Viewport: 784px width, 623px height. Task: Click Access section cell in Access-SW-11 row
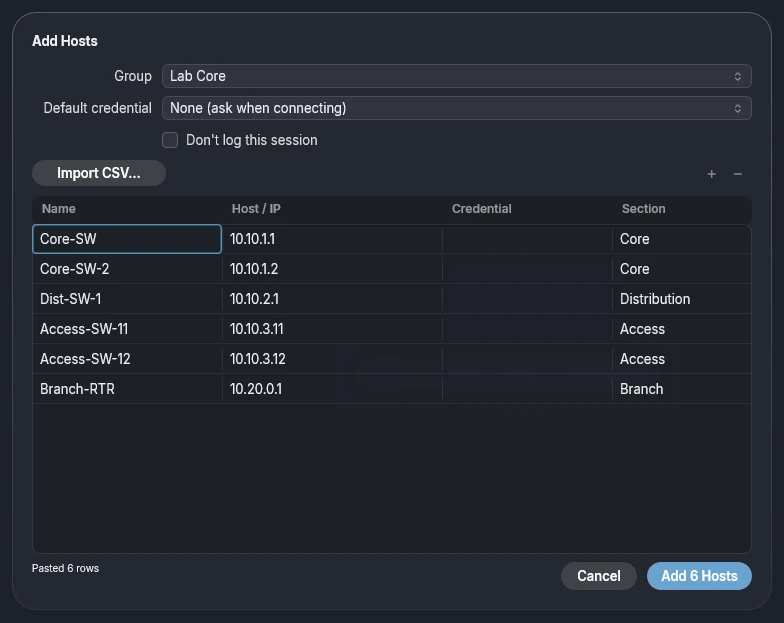tap(682, 329)
